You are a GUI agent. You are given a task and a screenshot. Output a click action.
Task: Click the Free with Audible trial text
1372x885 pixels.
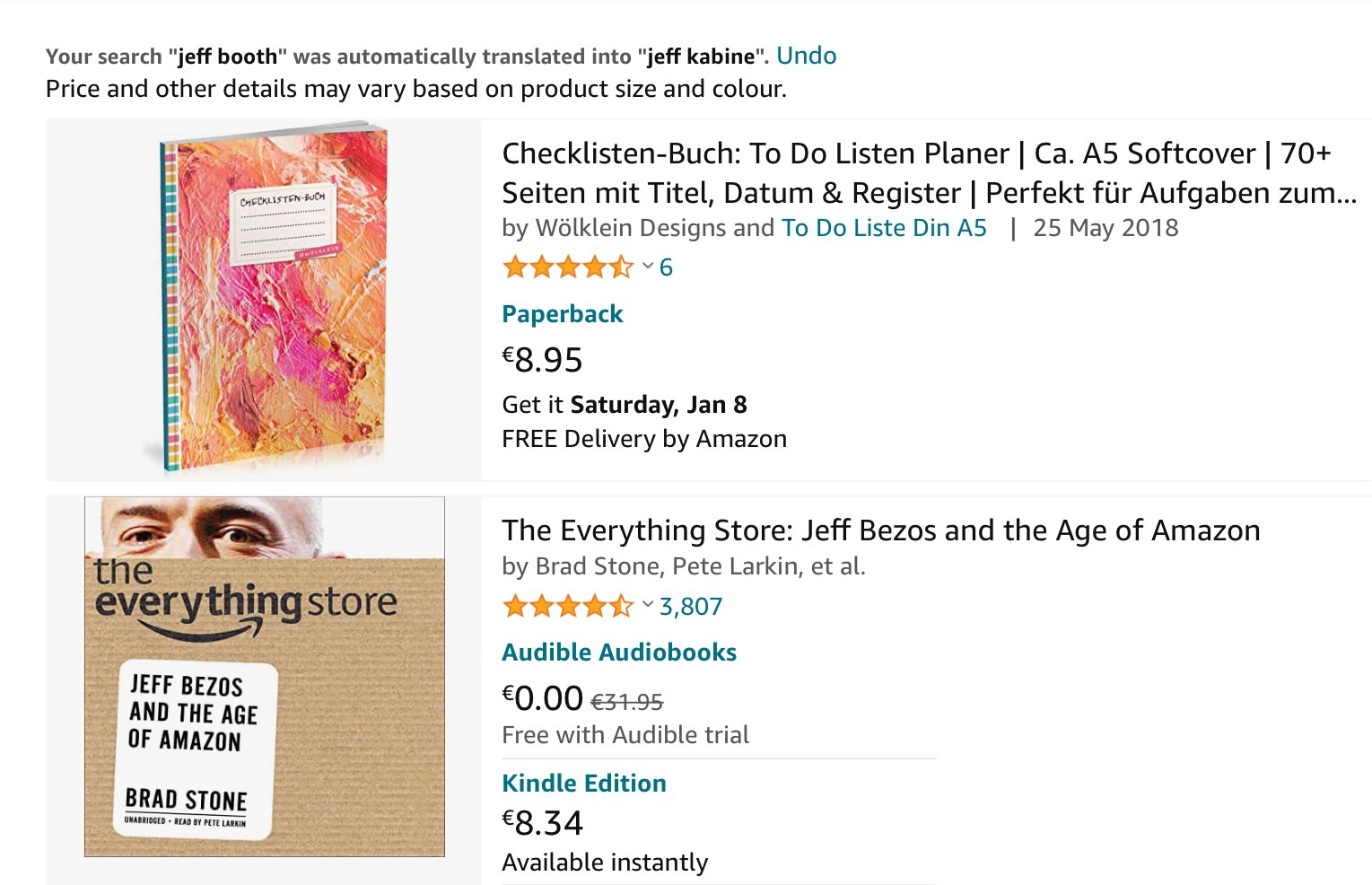pyautogui.click(x=625, y=735)
